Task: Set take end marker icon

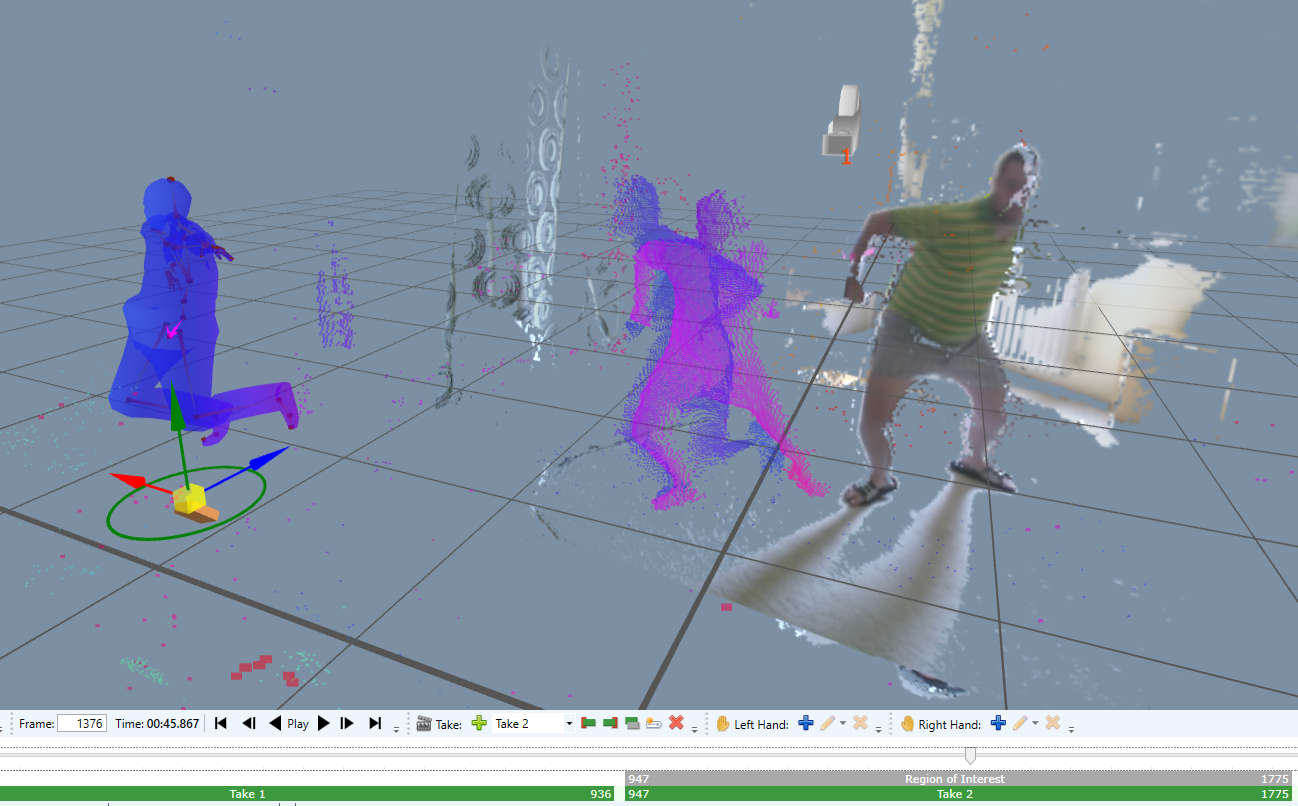Action: [x=610, y=723]
